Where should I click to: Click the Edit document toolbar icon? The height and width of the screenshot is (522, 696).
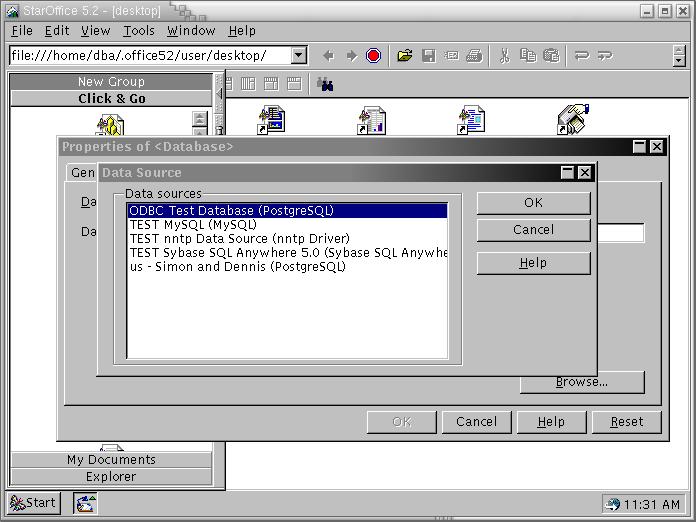[452, 56]
